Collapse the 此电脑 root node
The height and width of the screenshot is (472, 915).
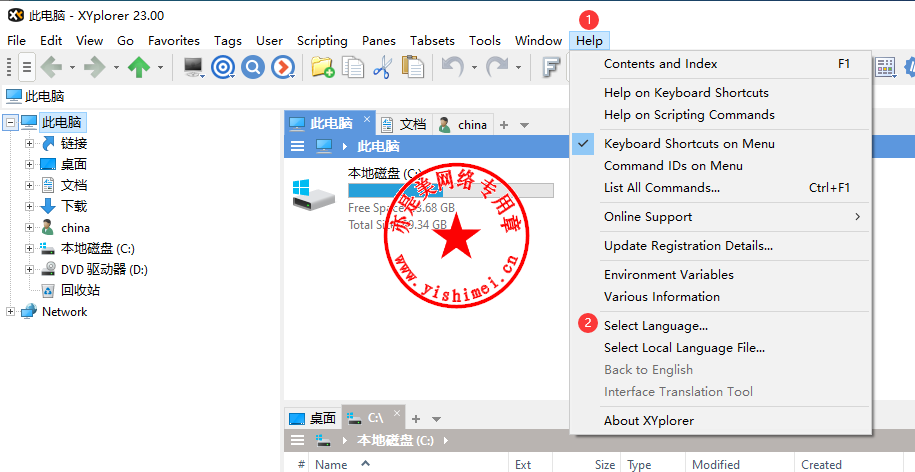click(10, 123)
